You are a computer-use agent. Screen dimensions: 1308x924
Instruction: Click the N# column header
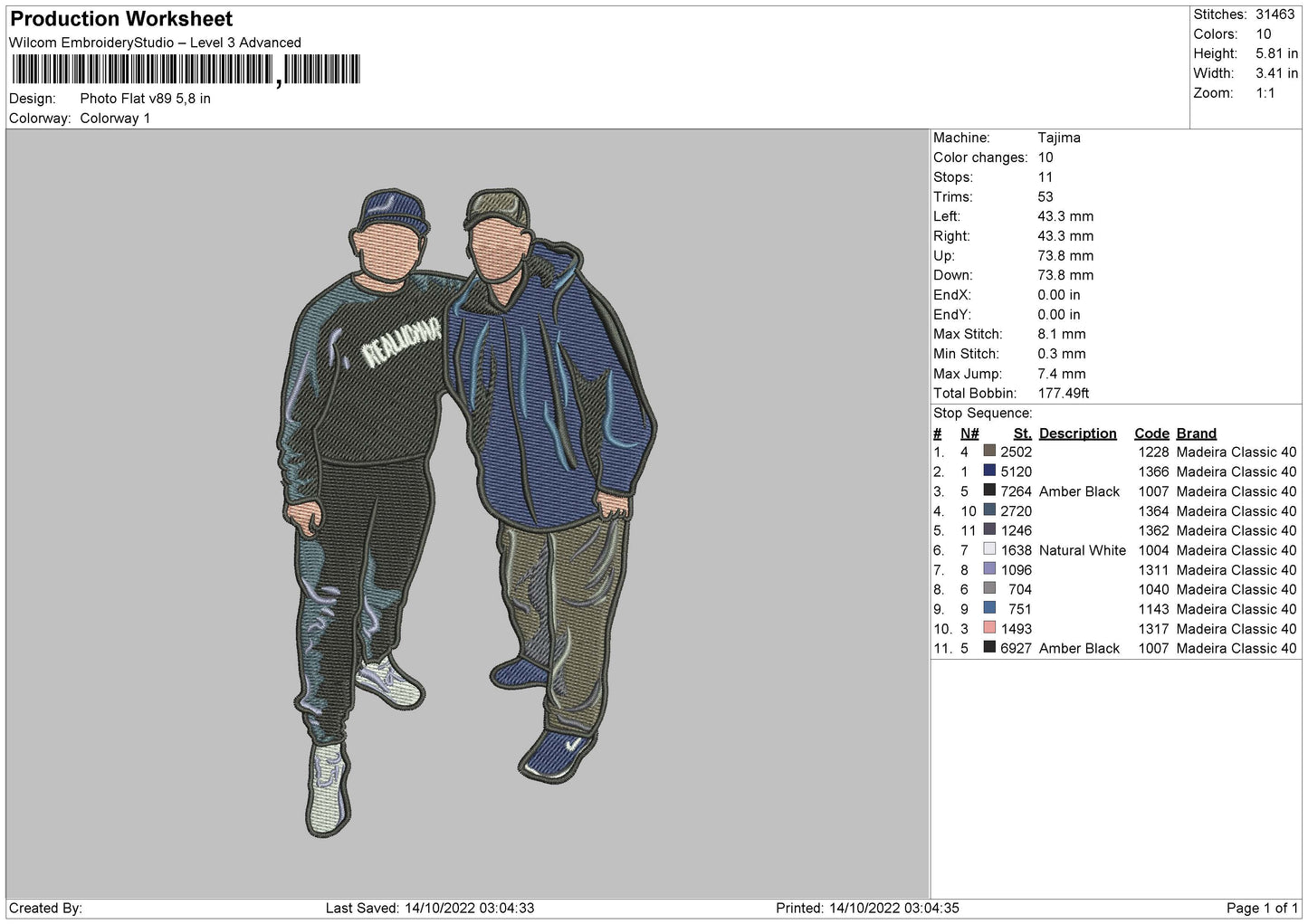click(x=969, y=433)
